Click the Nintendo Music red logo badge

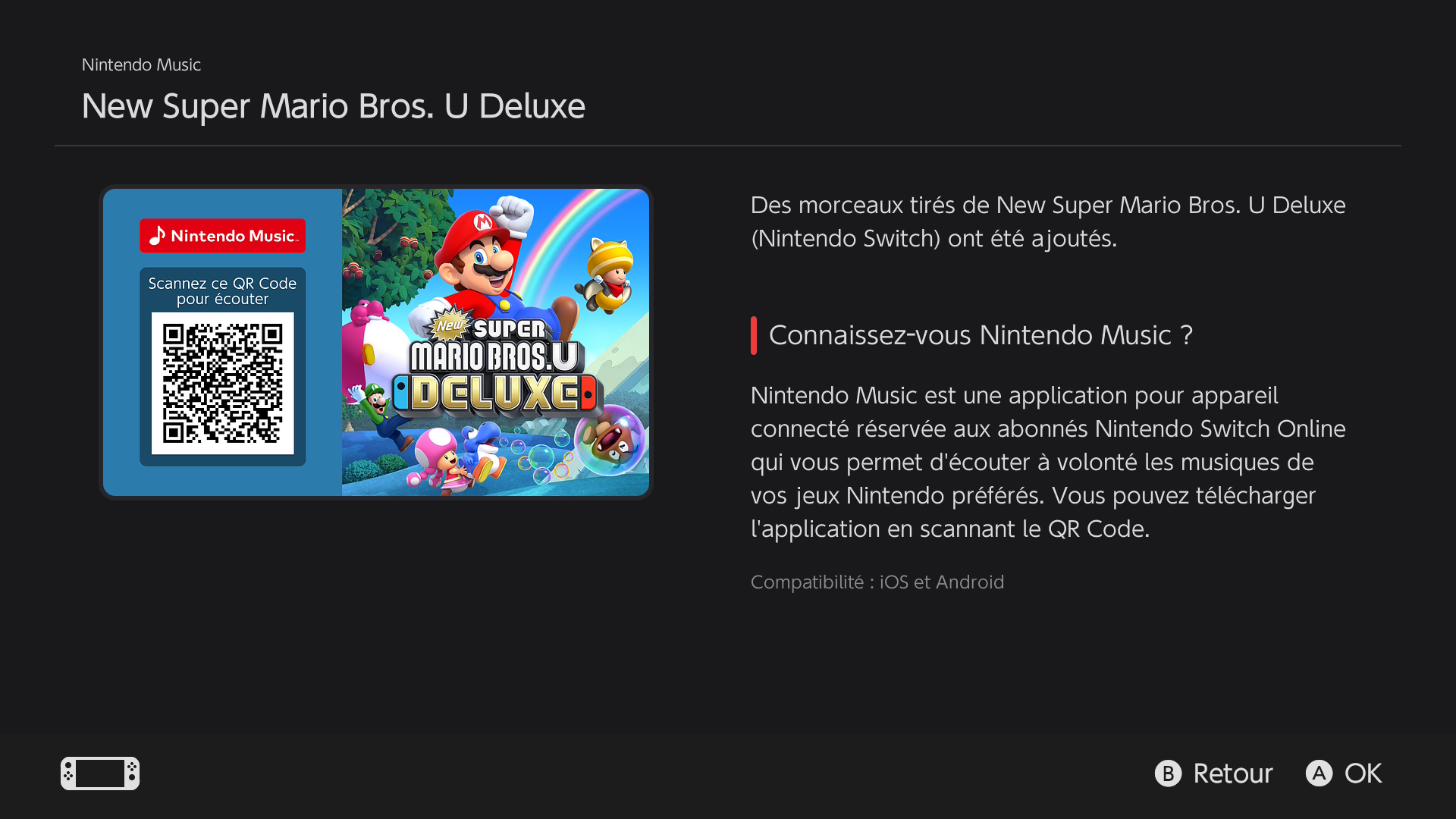click(222, 236)
